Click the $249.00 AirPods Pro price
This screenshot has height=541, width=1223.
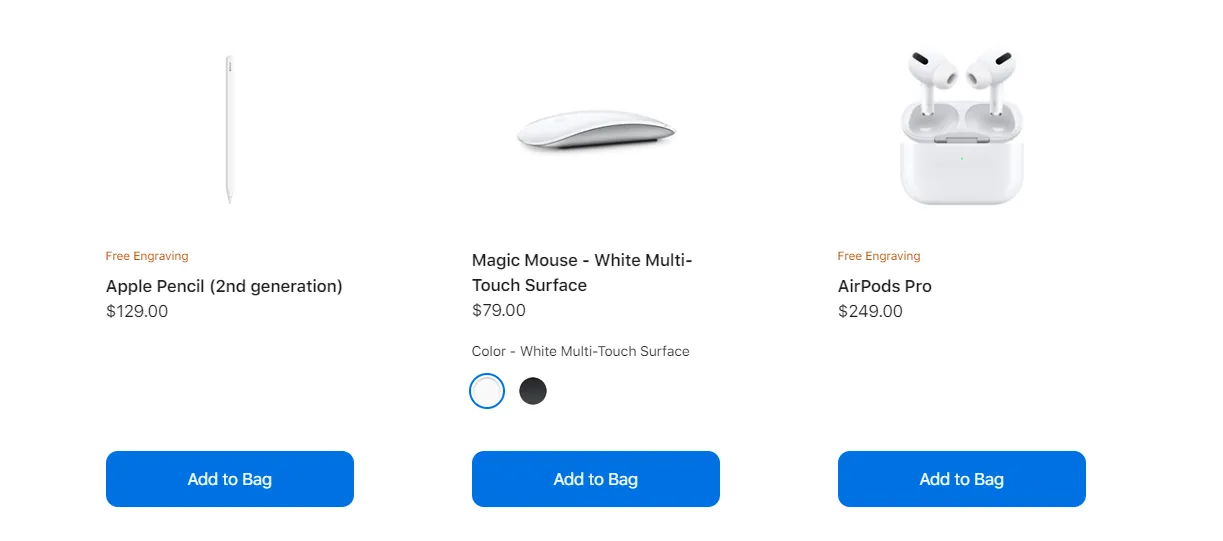click(870, 311)
